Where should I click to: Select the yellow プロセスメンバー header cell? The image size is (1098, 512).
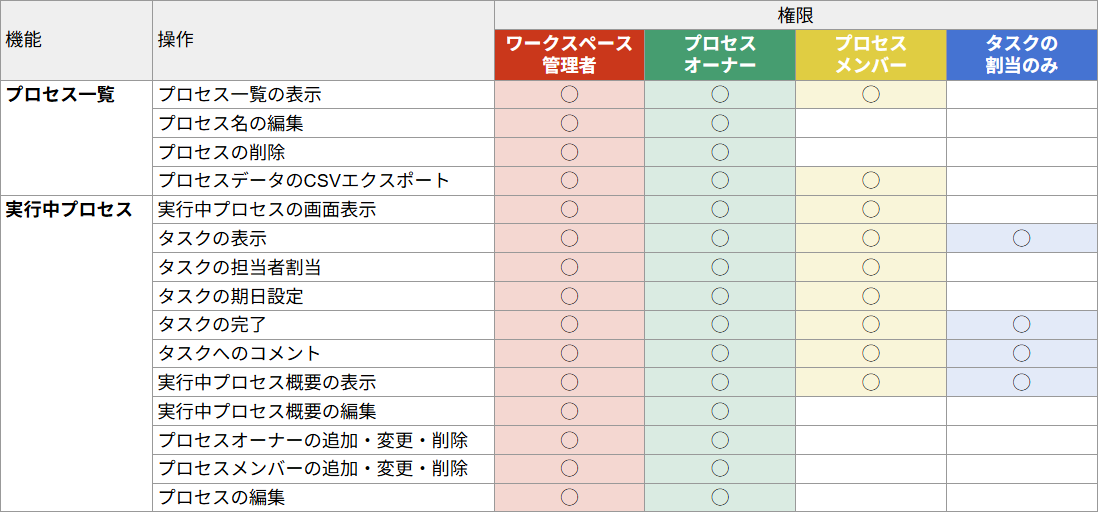pyautogui.click(x=871, y=55)
